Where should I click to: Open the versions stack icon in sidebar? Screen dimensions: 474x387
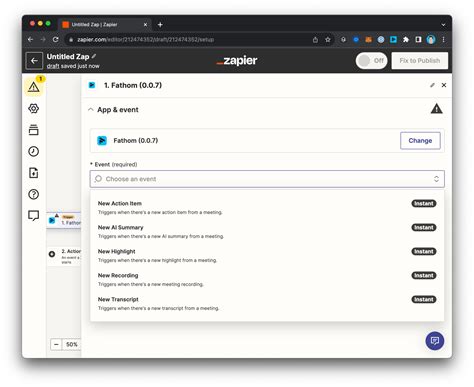click(x=34, y=130)
